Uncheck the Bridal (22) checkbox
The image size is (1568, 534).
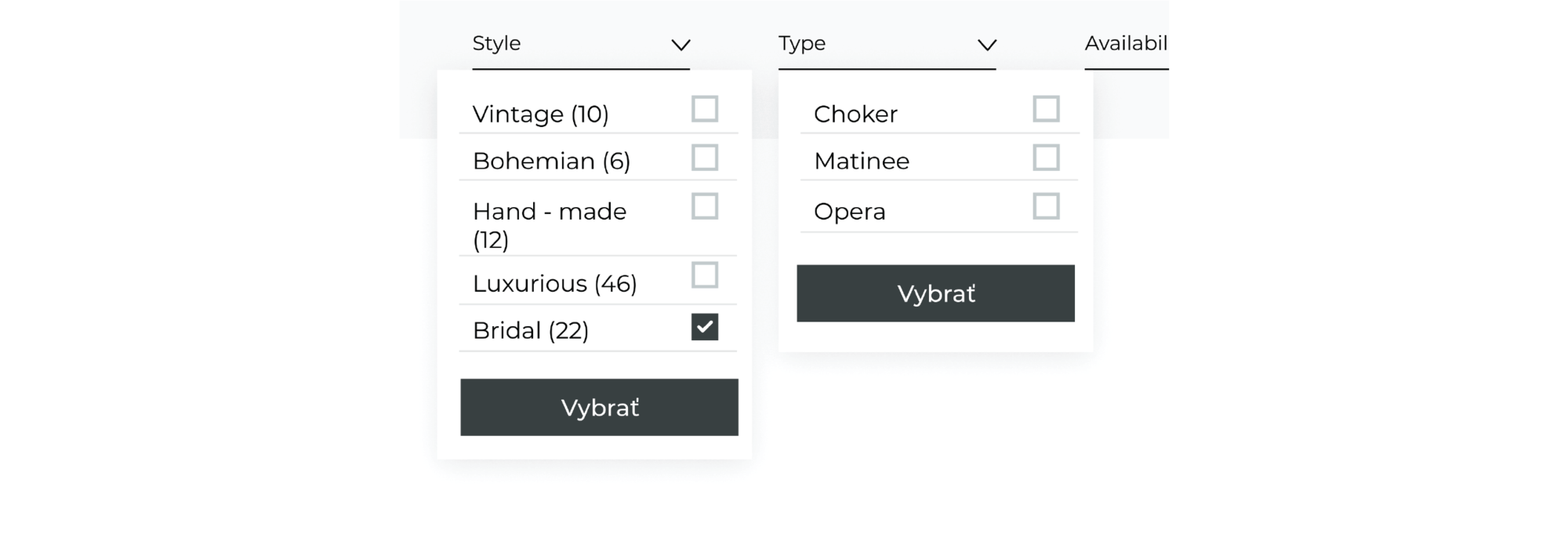[704, 327]
